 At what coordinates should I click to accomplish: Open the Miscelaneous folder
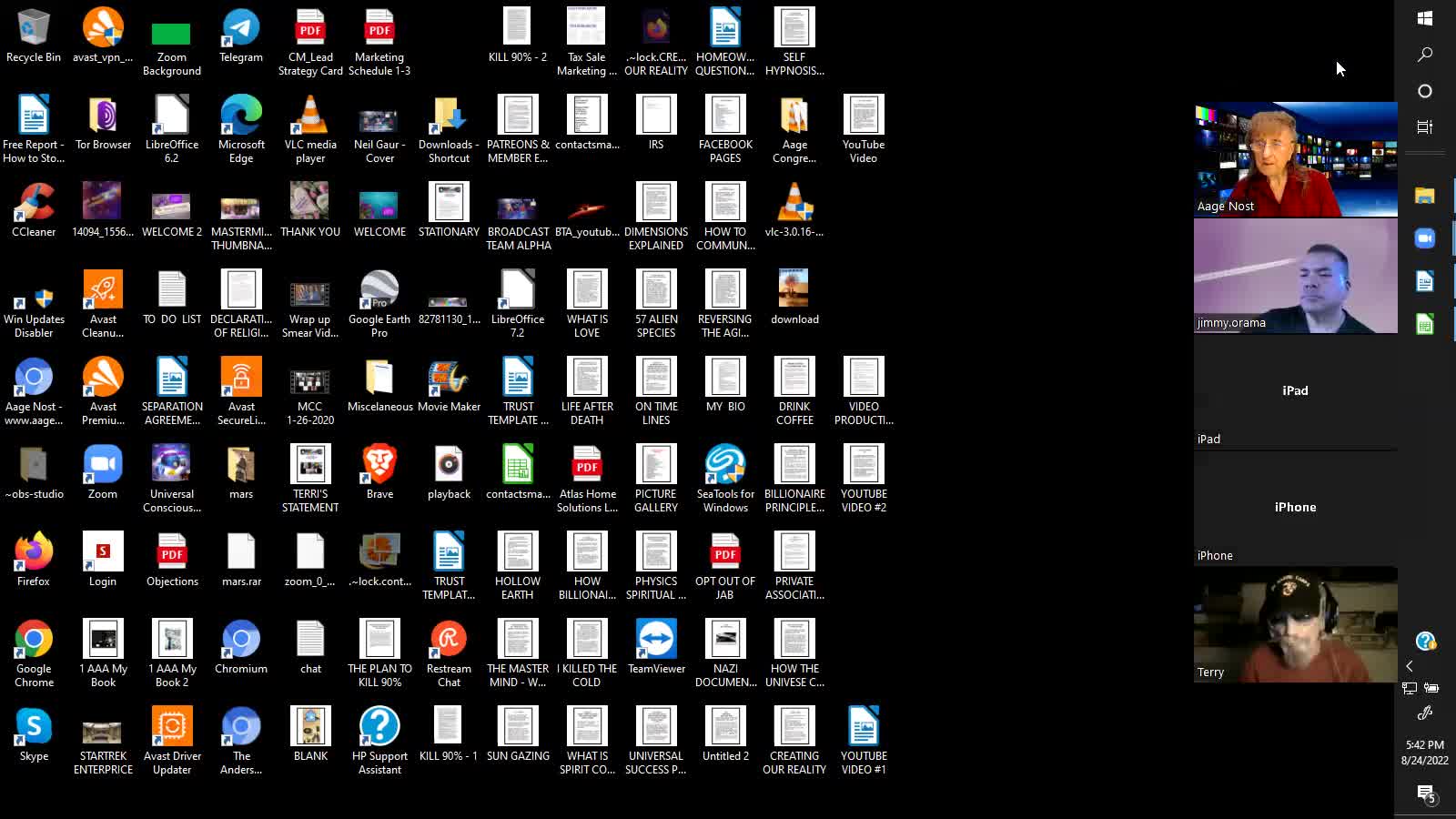379,386
